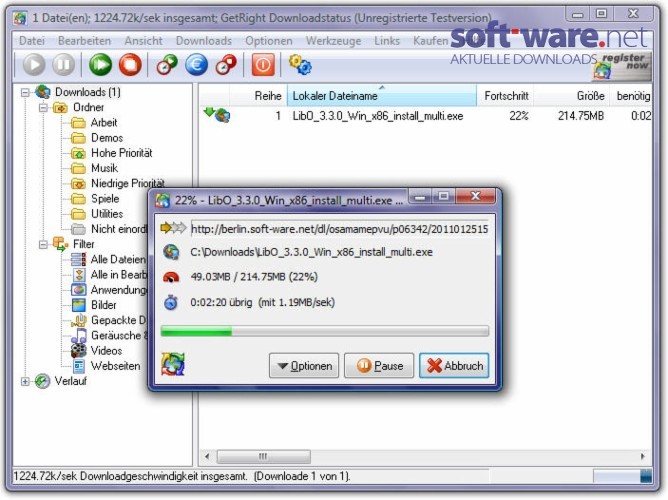668x500 pixels.
Task: Click the horizontal scrollbar thumb in the list
Action: coord(263,457)
